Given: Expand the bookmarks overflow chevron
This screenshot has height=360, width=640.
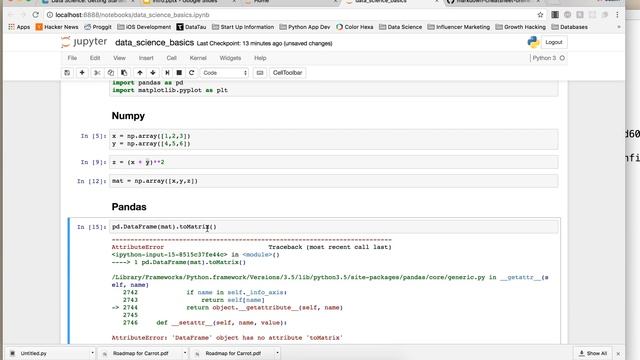Looking at the screenshot, I should (x=619, y=27).
